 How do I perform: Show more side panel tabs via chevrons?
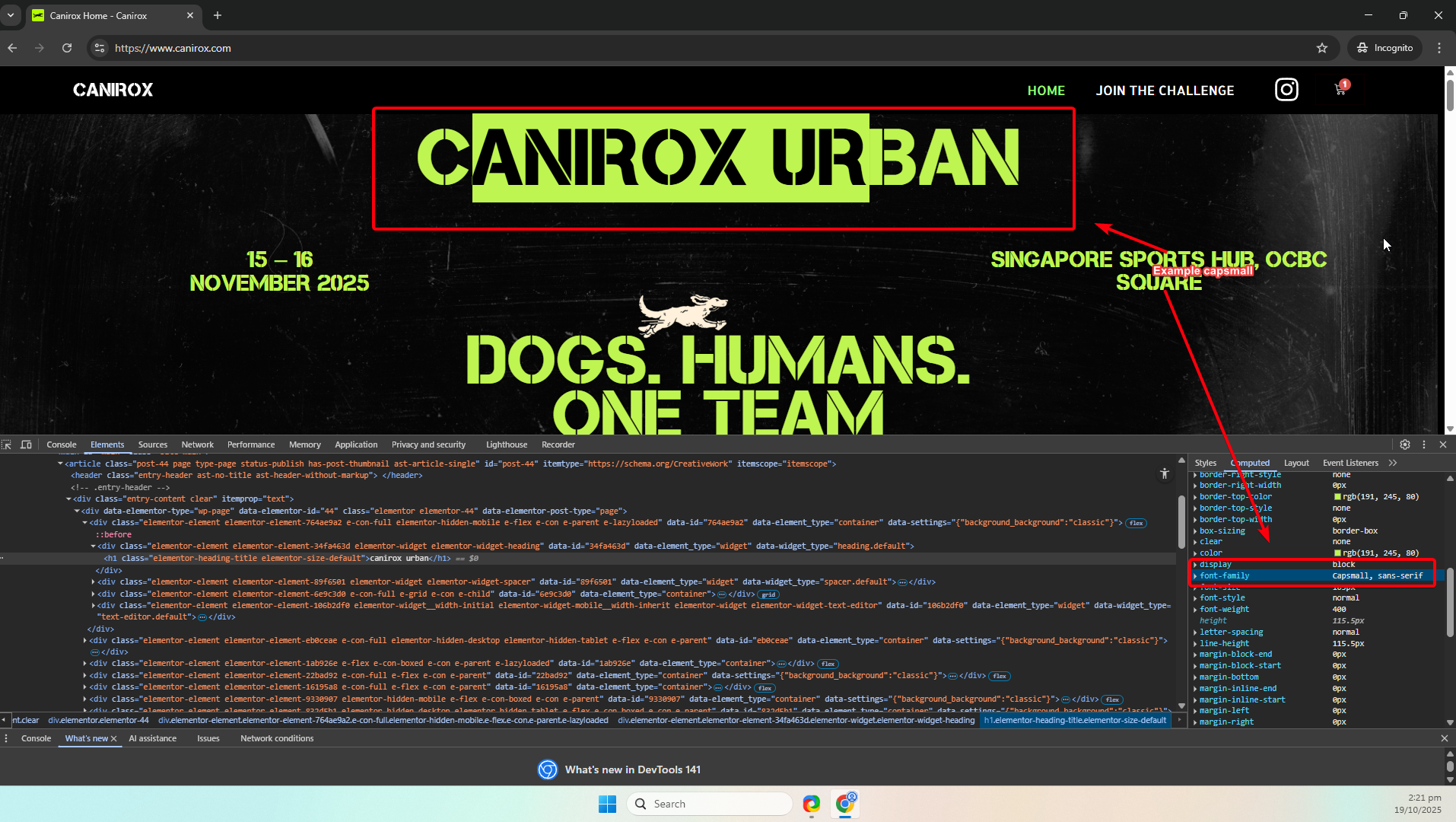(1393, 463)
